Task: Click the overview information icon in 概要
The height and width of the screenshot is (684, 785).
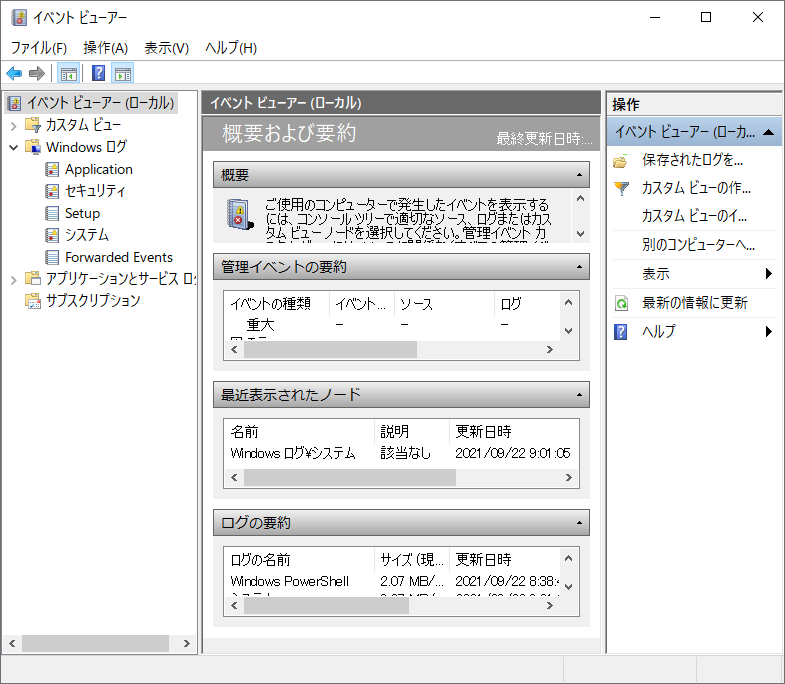Action: (x=239, y=215)
